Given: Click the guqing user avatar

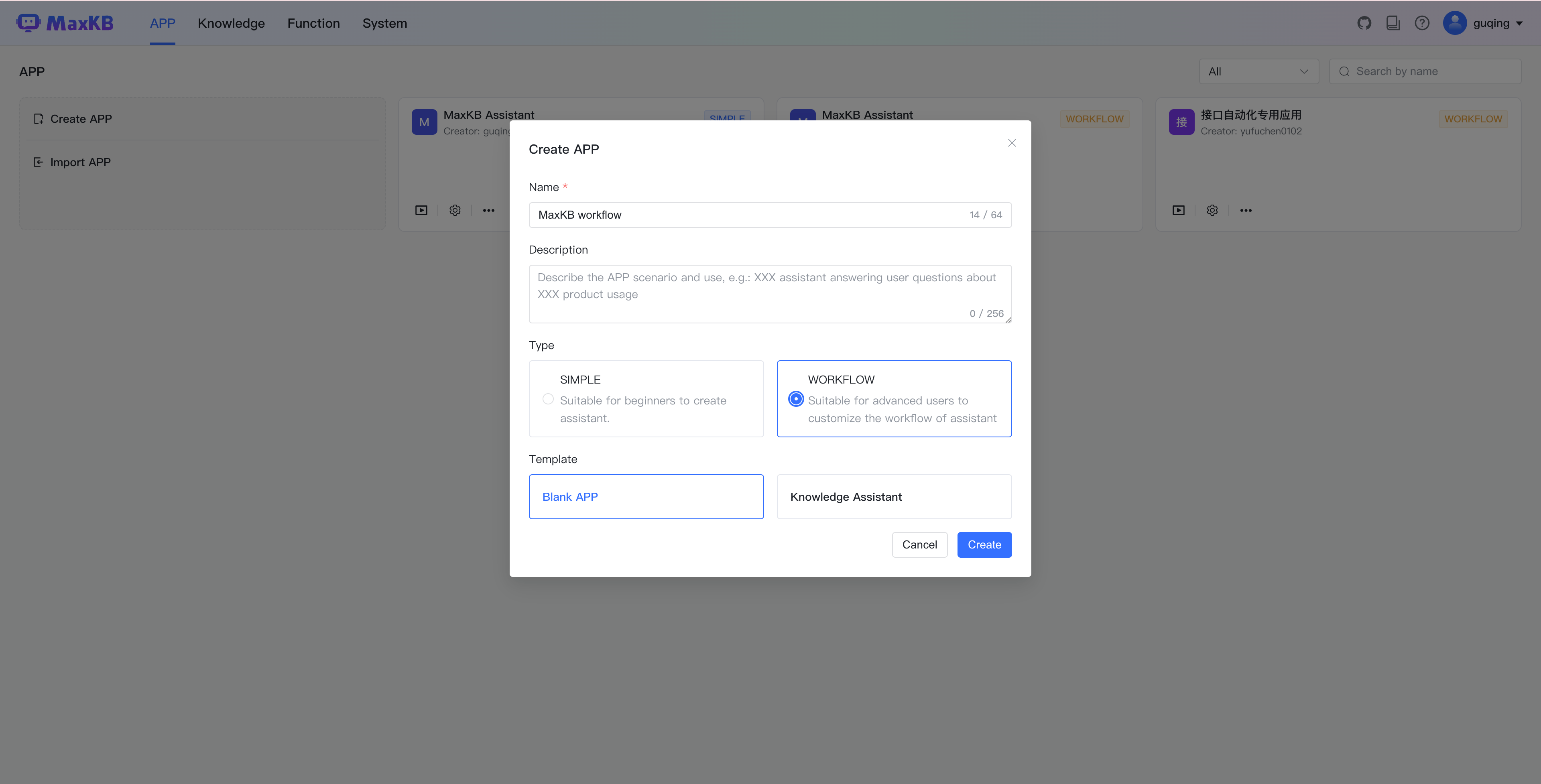Looking at the screenshot, I should tap(1455, 23).
